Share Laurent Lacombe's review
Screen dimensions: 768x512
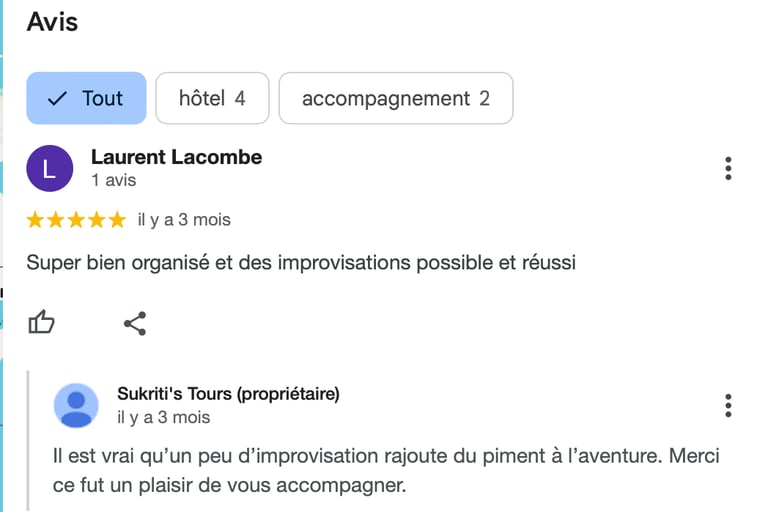click(x=135, y=323)
